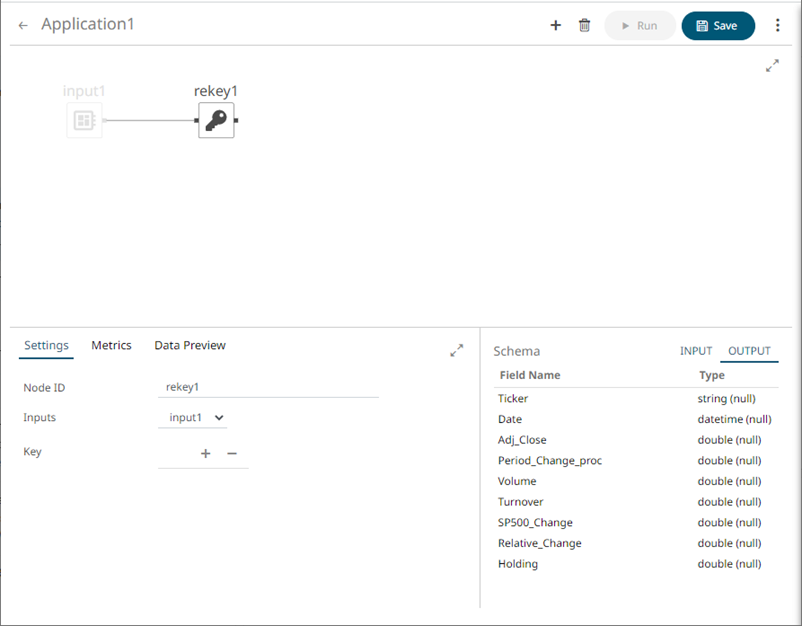Expand the Settings panel using expand icon
The width and height of the screenshot is (802, 626).
(457, 351)
